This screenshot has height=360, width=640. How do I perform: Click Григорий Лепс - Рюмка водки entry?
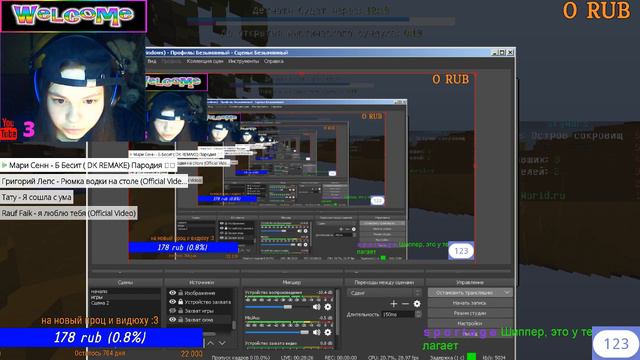(94, 181)
